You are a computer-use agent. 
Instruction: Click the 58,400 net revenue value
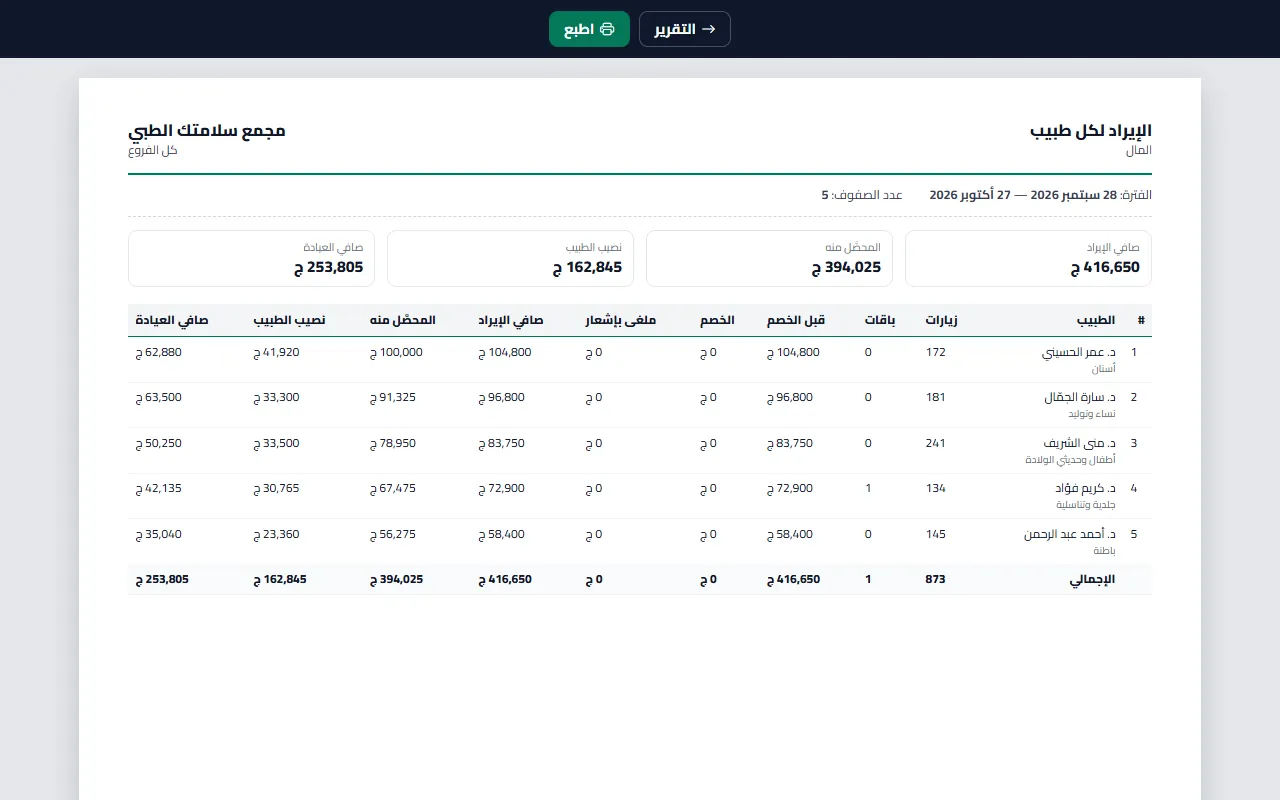click(x=501, y=534)
